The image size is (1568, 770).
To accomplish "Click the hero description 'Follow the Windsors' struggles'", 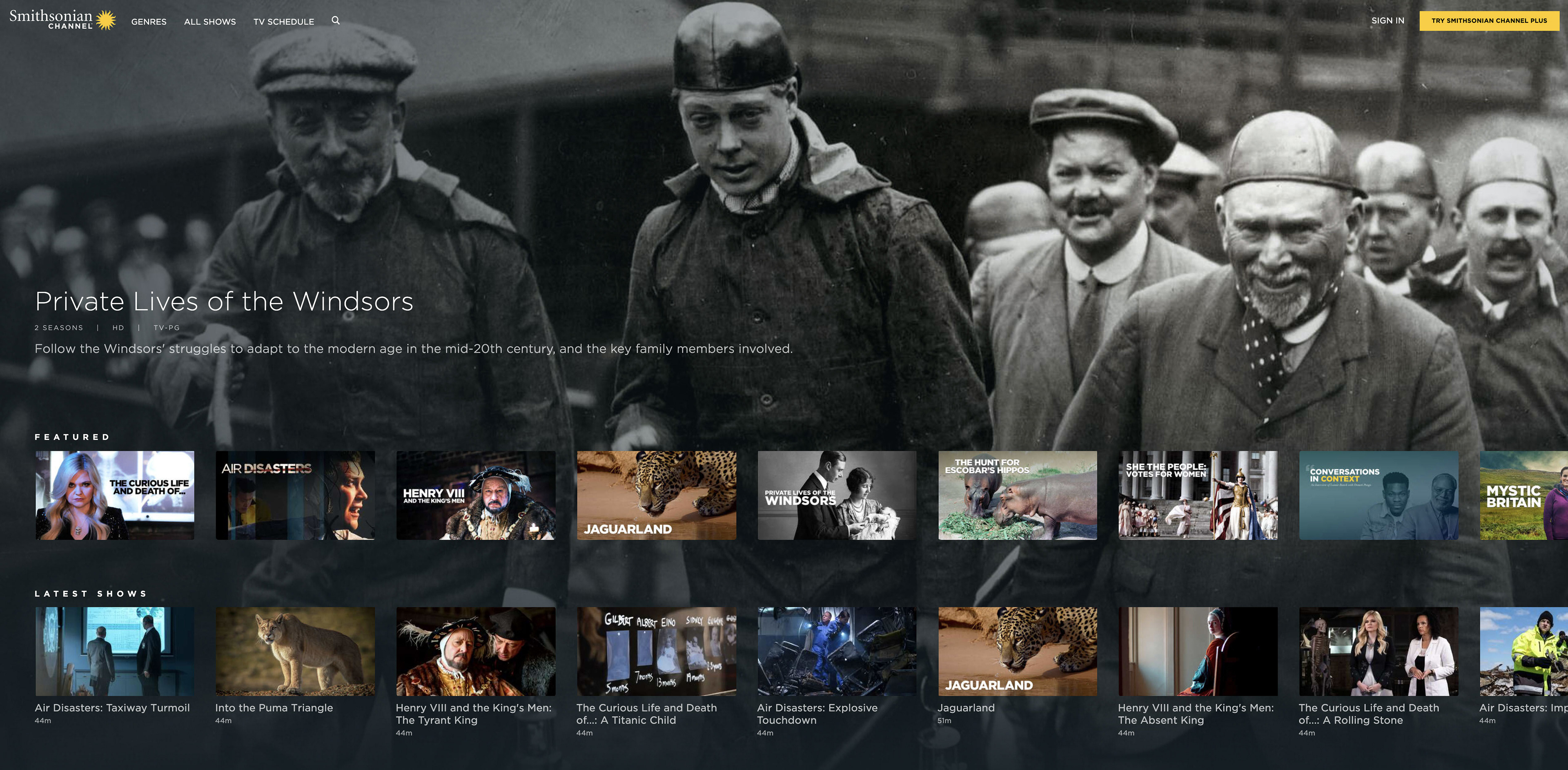I will [413, 349].
